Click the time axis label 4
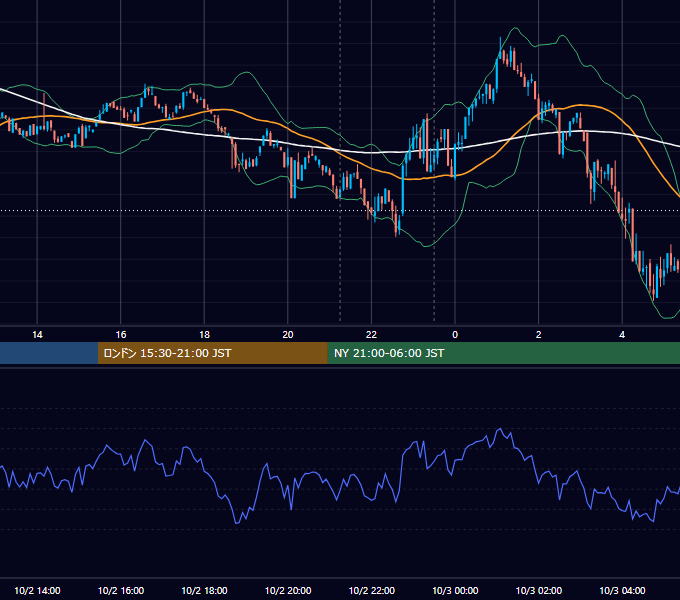 click(x=622, y=335)
